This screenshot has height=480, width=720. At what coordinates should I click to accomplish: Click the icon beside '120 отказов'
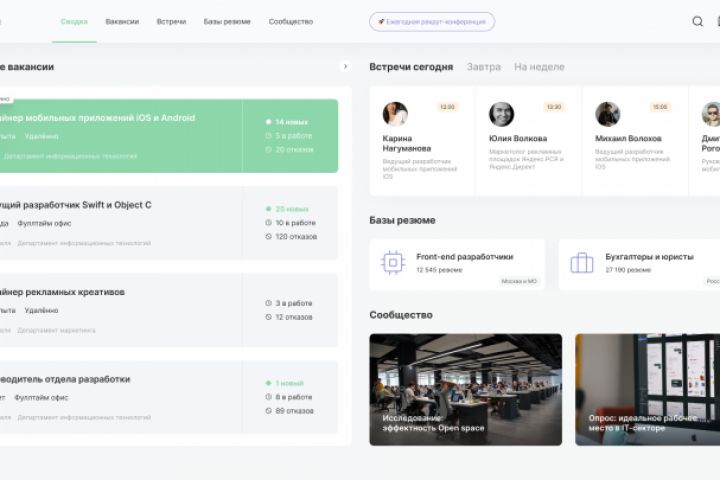[x=269, y=236]
